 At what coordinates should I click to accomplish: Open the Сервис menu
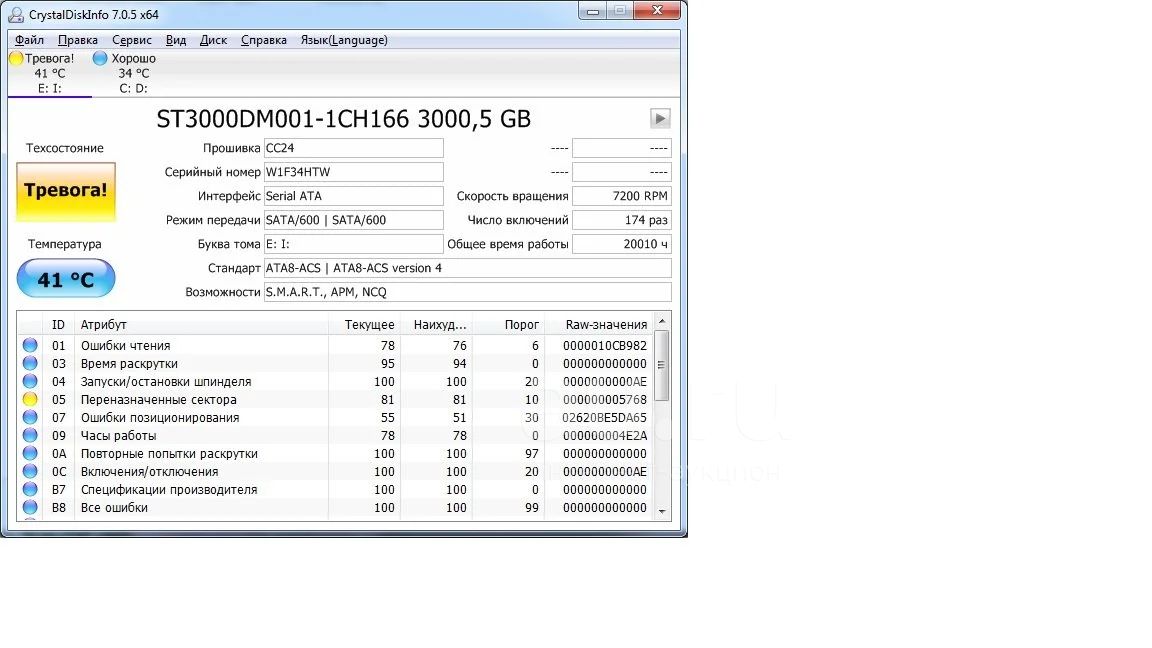(132, 40)
